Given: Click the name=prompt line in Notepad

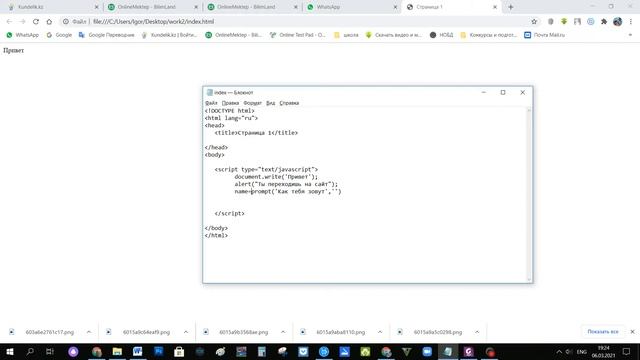Looking at the screenshot, I should tap(288, 191).
